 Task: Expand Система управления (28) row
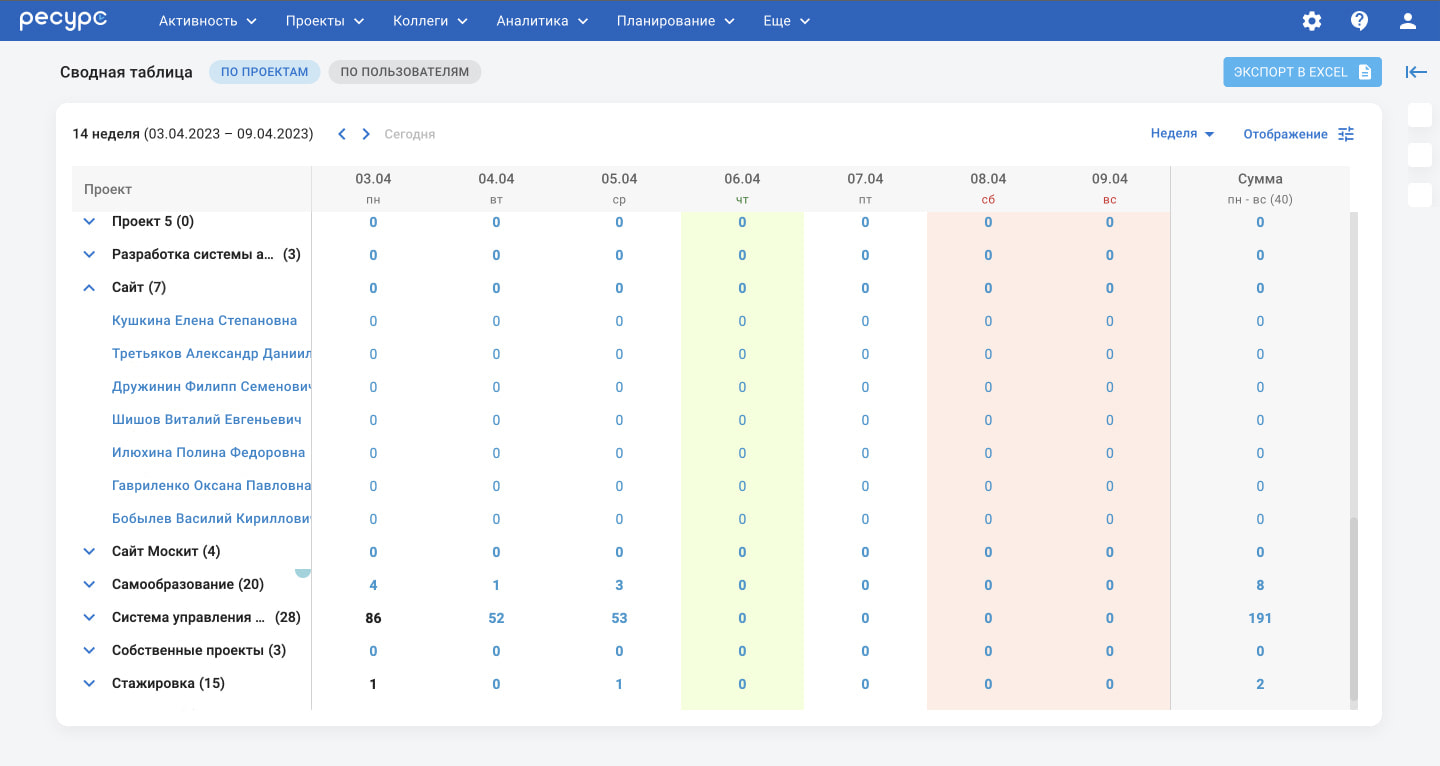coord(89,618)
